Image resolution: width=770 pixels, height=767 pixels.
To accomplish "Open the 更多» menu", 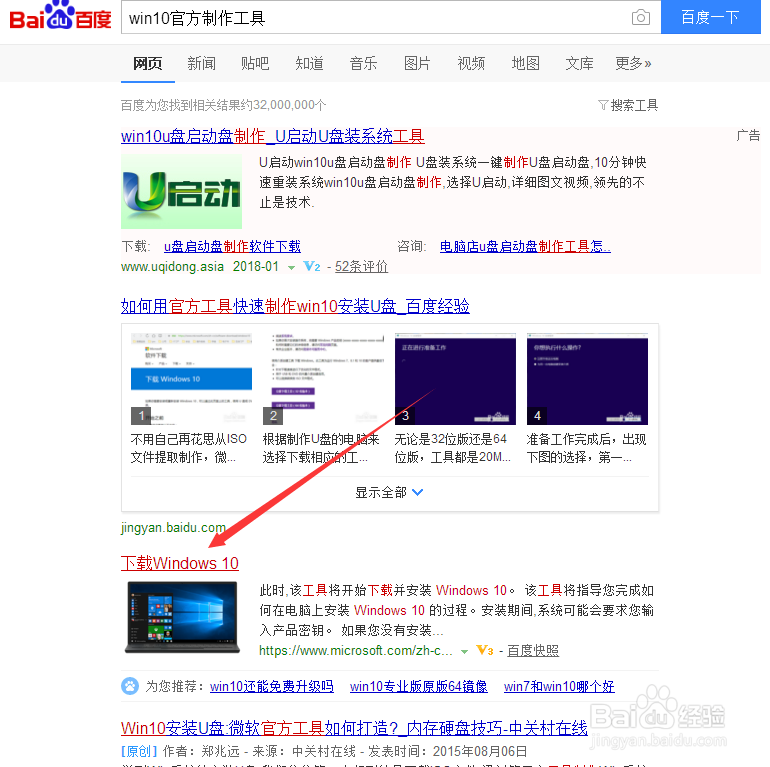I will 633,63.
